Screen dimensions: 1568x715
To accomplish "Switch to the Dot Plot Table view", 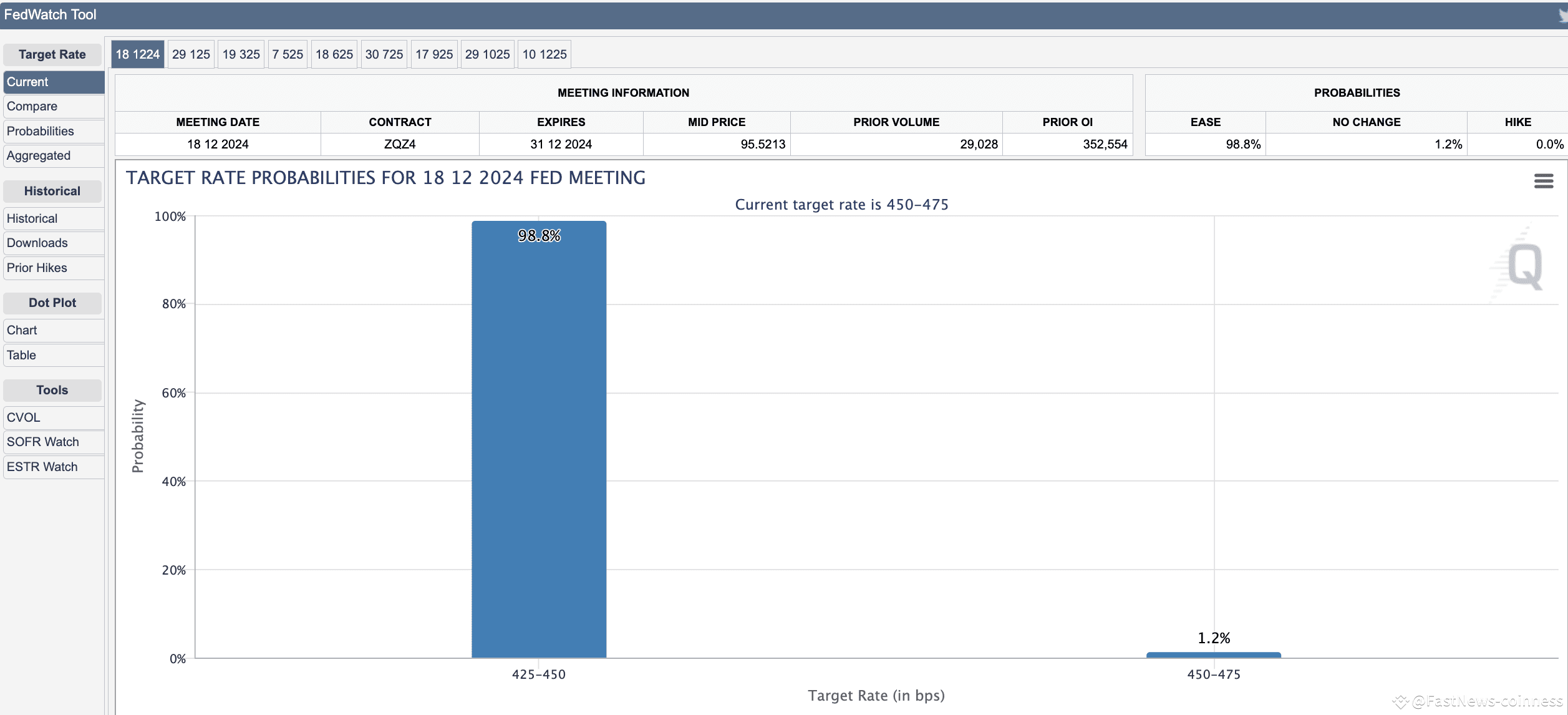I will [21, 354].
